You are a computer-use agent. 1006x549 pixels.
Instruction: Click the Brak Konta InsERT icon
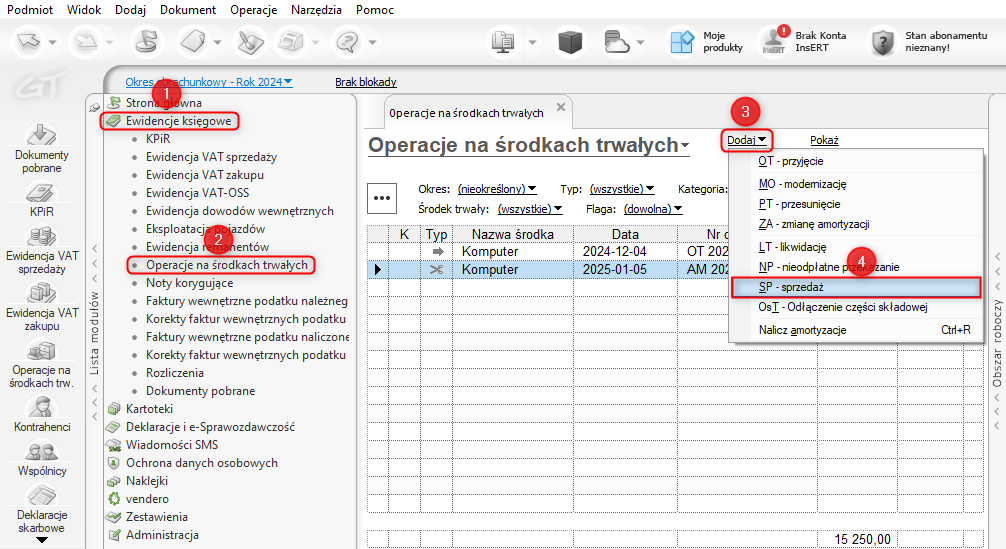[774, 42]
